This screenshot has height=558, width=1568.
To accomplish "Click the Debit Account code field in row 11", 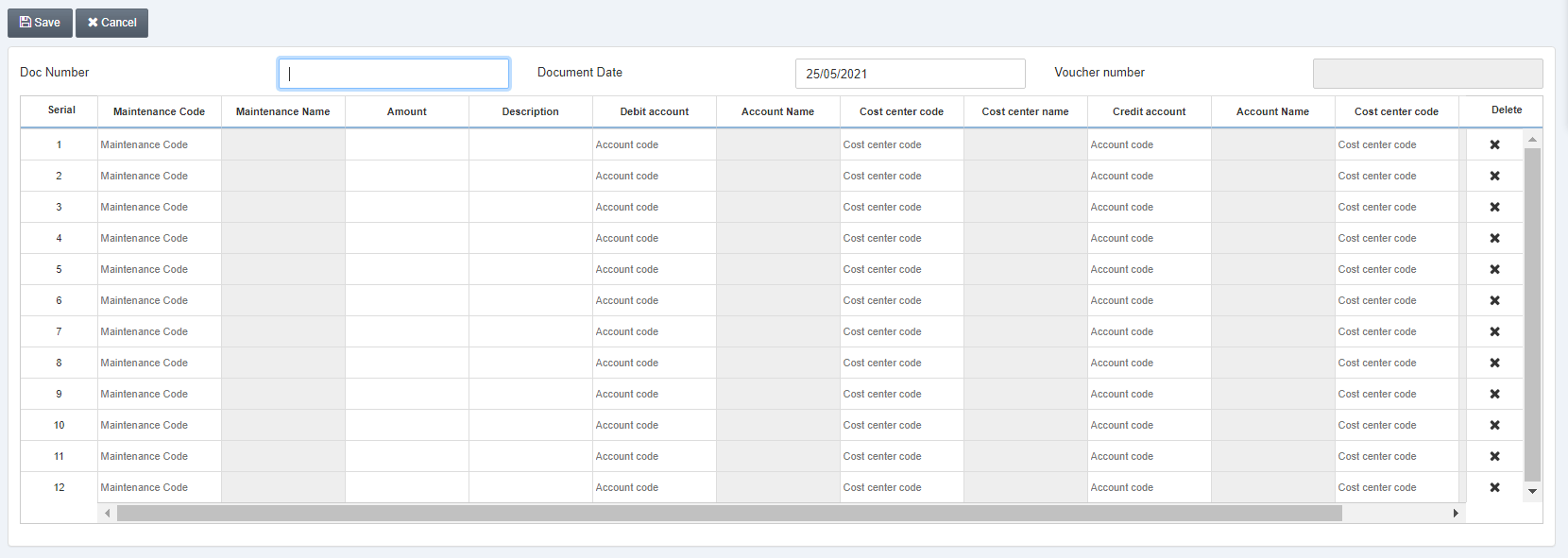I will [x=655, y=456].
